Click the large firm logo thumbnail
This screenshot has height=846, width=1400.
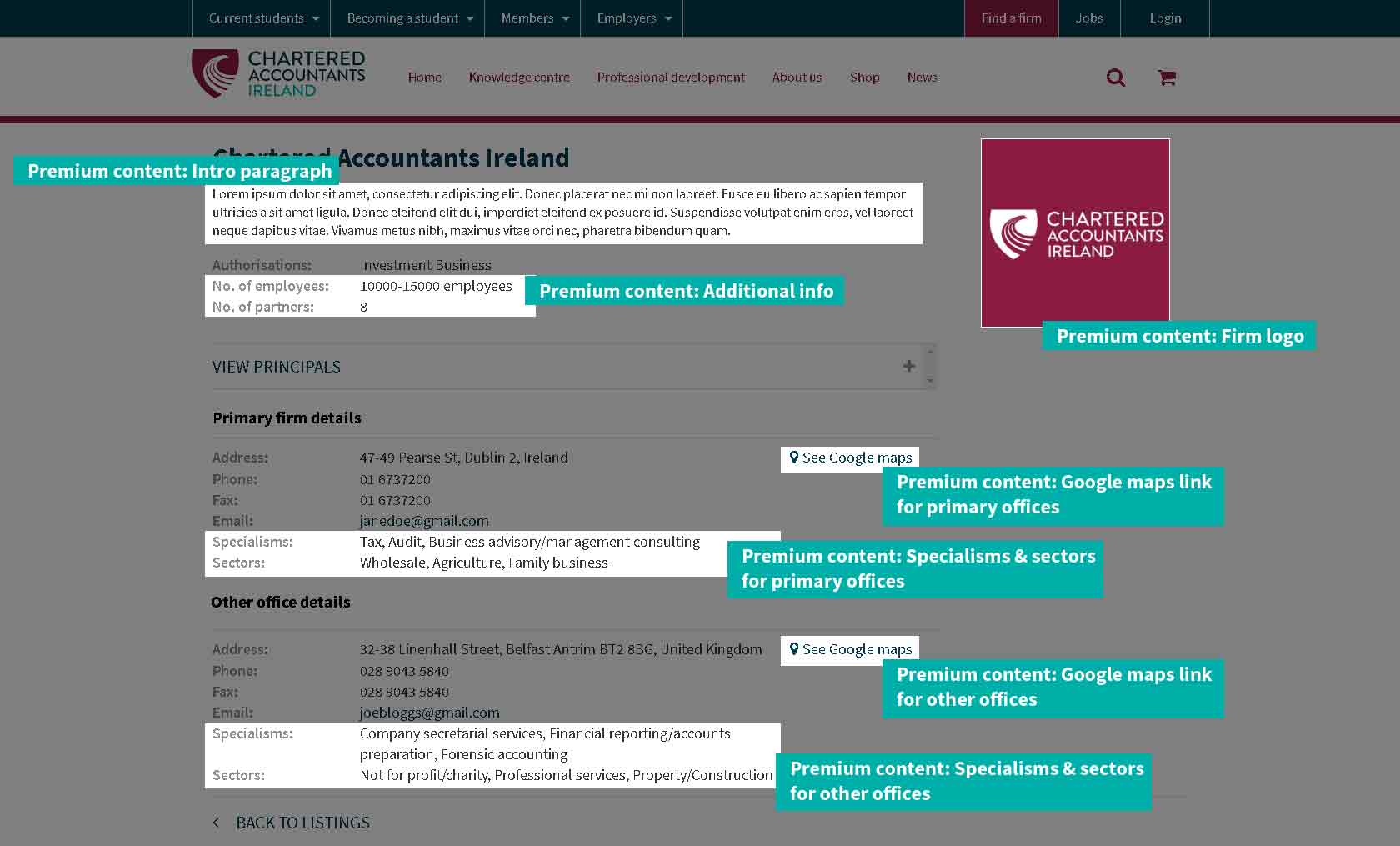click(x=1075, y=233)
